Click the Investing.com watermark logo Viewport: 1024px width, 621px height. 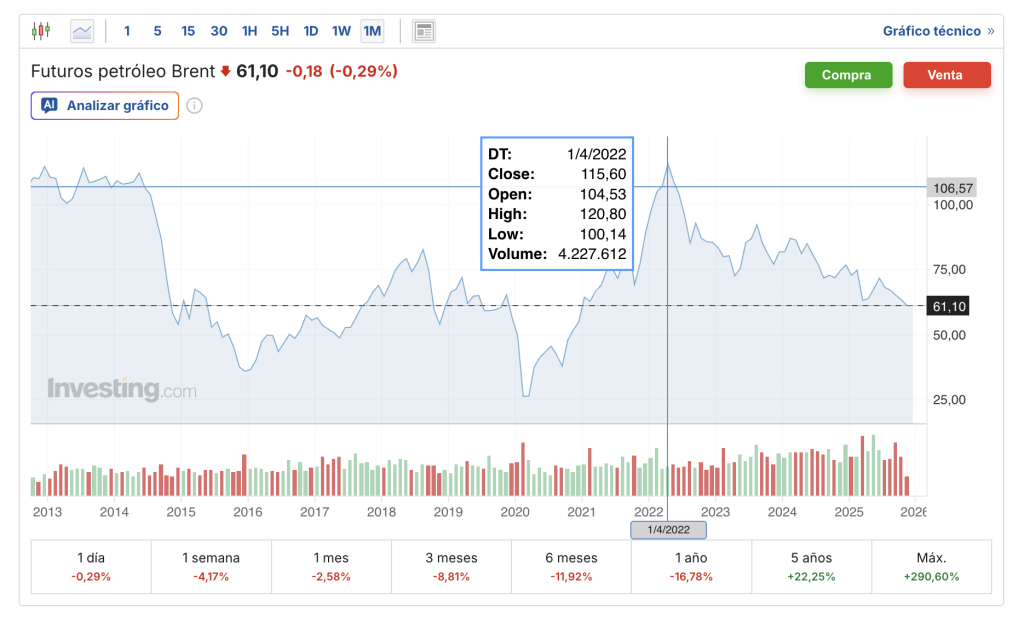[121, 390]
